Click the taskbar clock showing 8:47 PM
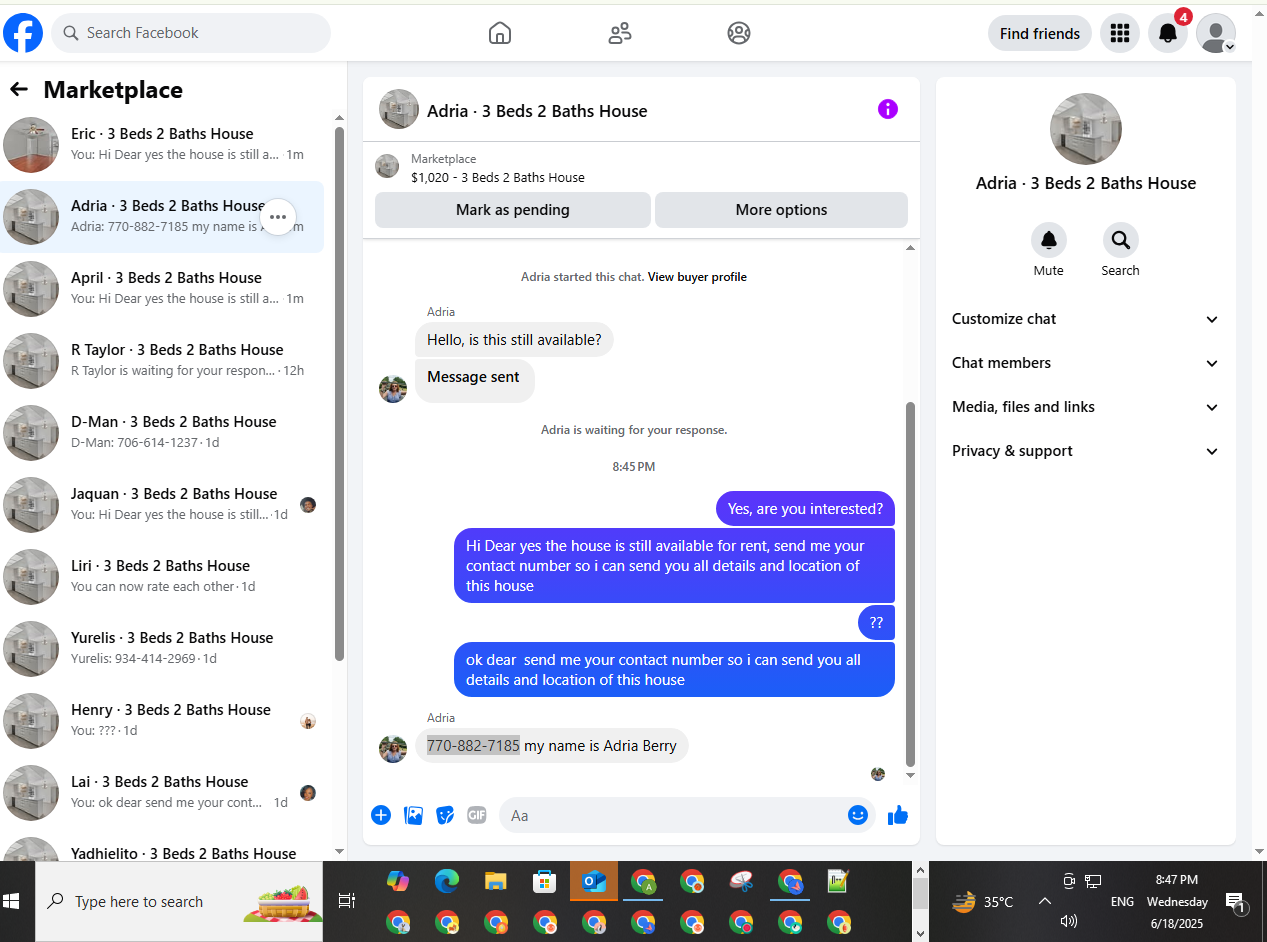Screen dimensions: 1267x942 click(1177, 901)
